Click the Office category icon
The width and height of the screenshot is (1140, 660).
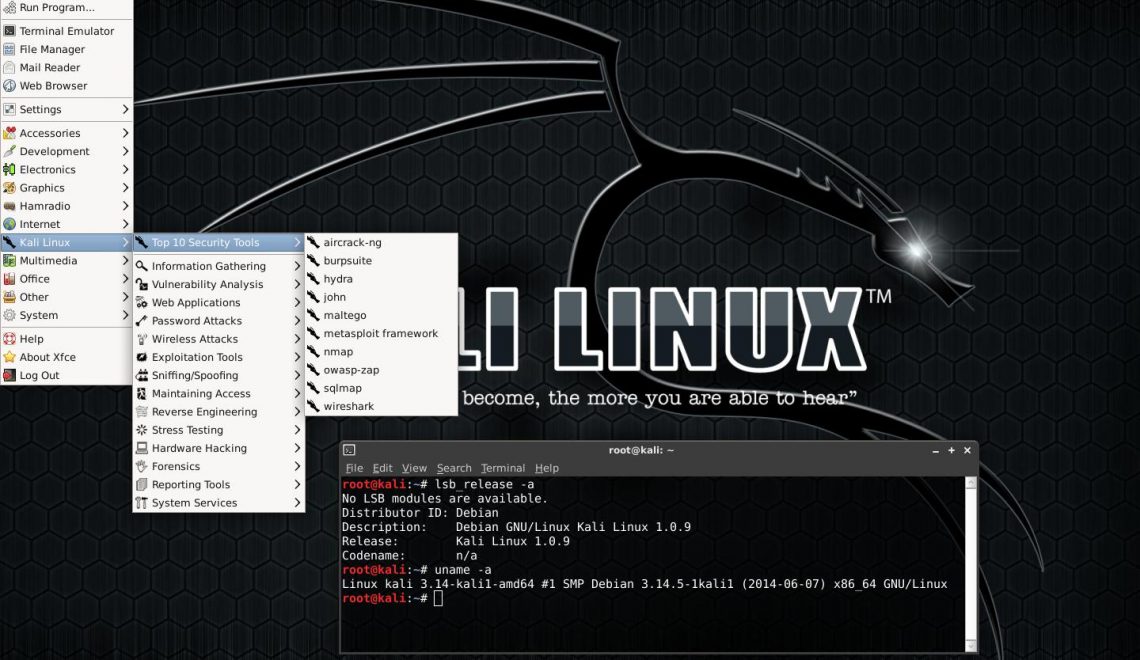pos(9,278)
